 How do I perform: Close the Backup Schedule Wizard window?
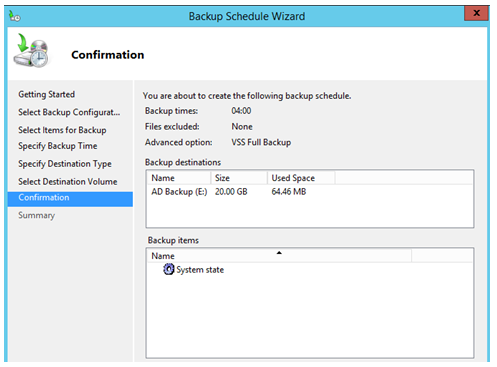click(476, 13)
